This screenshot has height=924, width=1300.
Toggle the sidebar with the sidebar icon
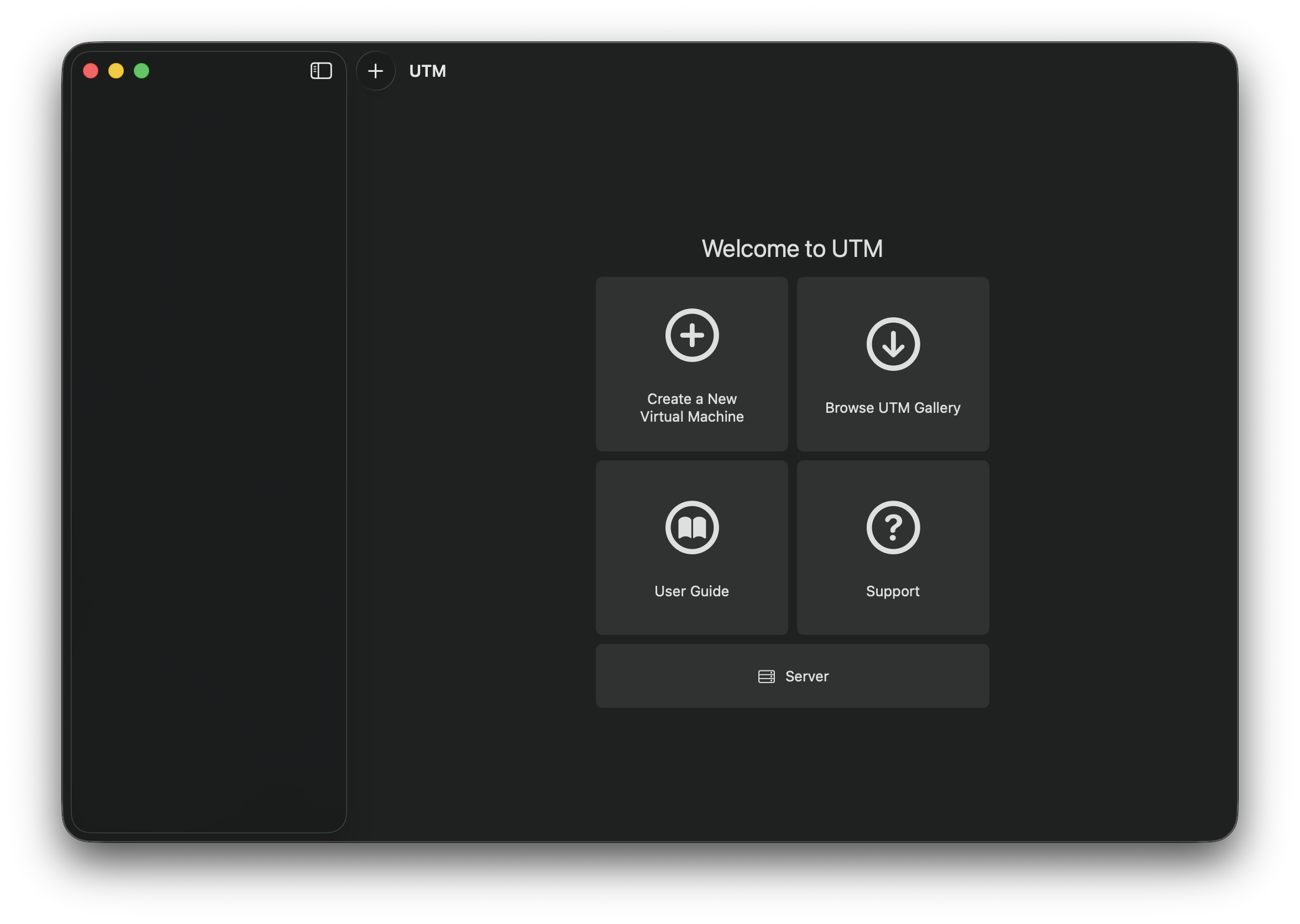point(321,71)
